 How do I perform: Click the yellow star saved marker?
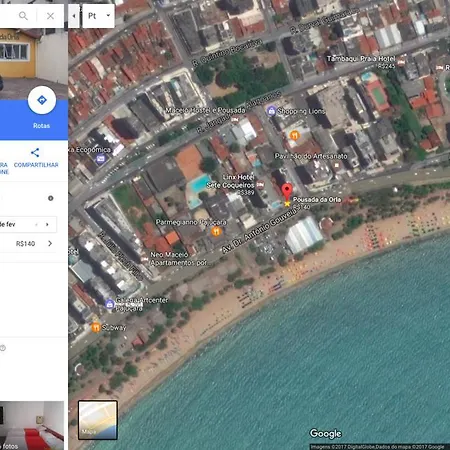click(287, 203)
